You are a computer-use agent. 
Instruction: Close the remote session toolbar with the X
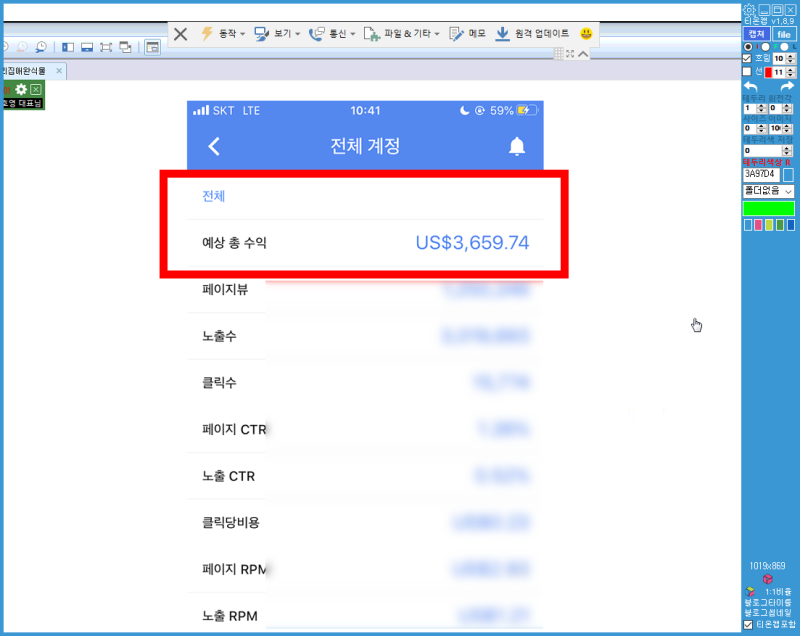coord(180,34)
